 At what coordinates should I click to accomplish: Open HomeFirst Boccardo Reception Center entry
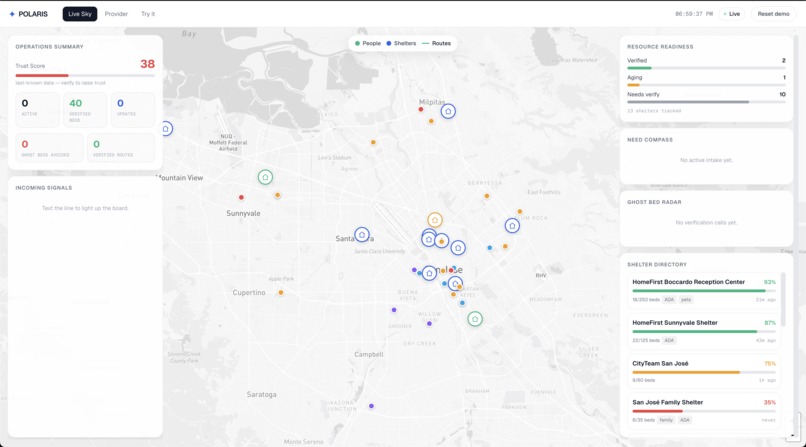(x=704, y=290)
